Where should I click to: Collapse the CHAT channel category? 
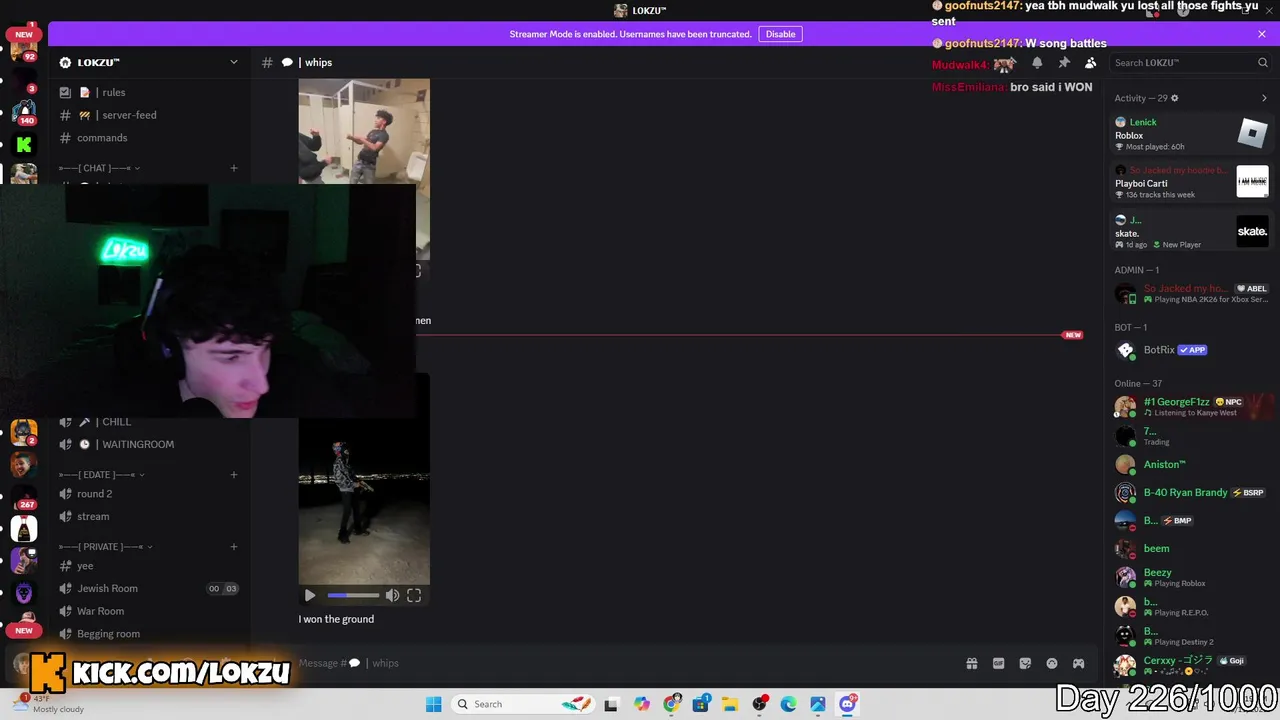(x=99, y=168)
